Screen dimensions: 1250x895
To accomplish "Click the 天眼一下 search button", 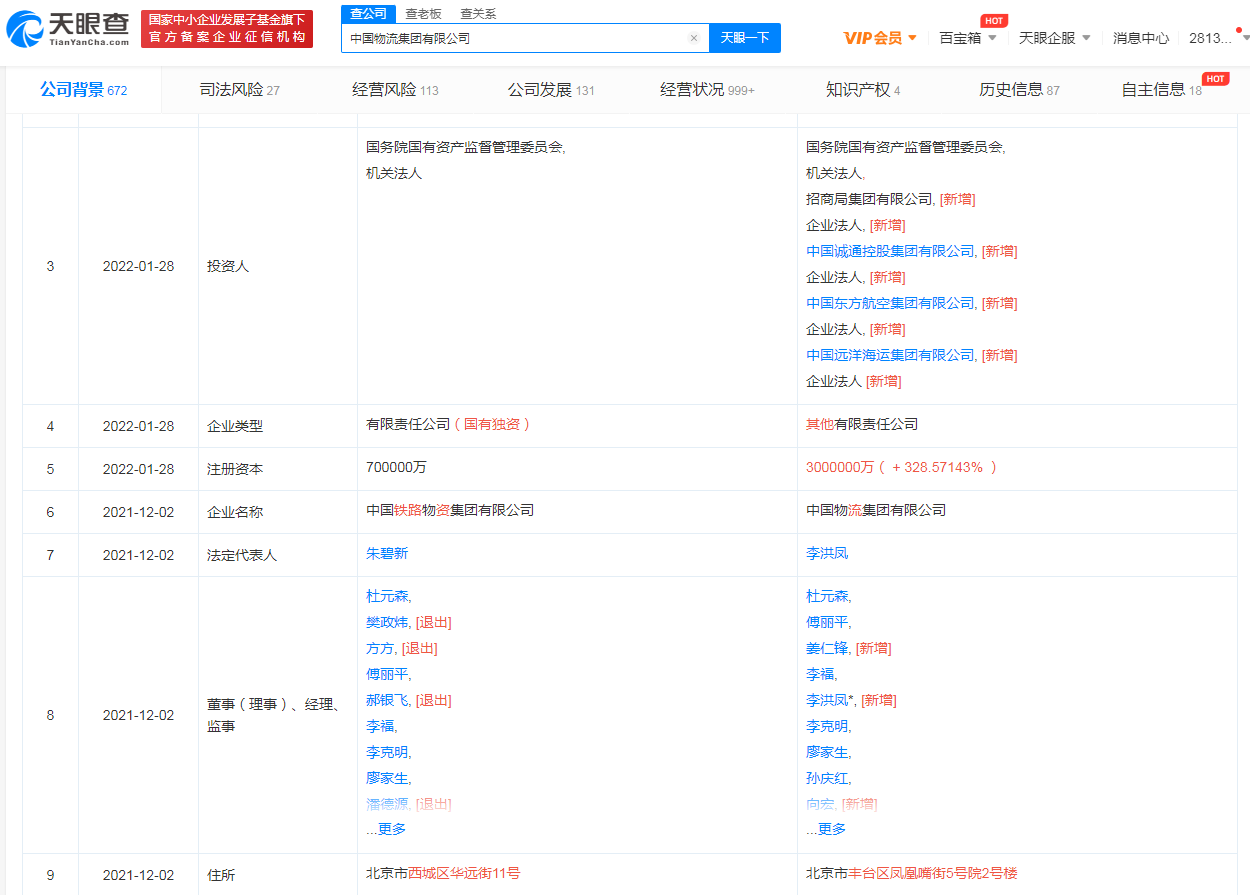I will (x=745, y=38).
